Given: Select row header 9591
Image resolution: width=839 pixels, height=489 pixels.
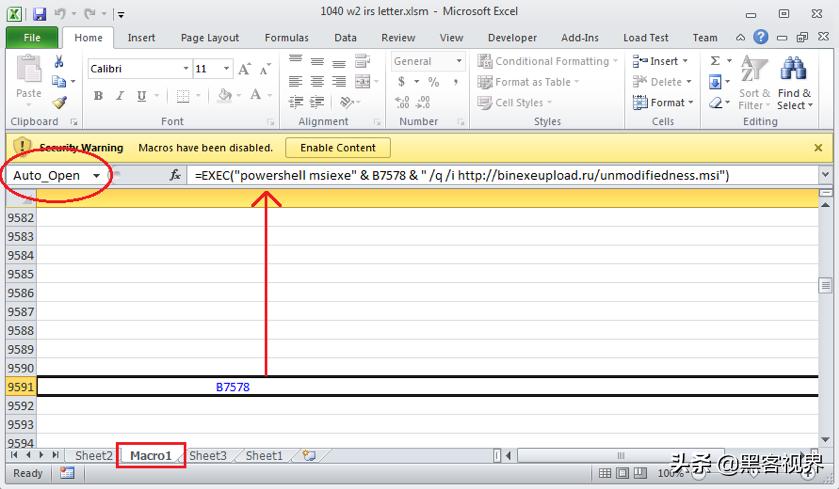Looking at the screenshot, I should click(x=21, y=387).
